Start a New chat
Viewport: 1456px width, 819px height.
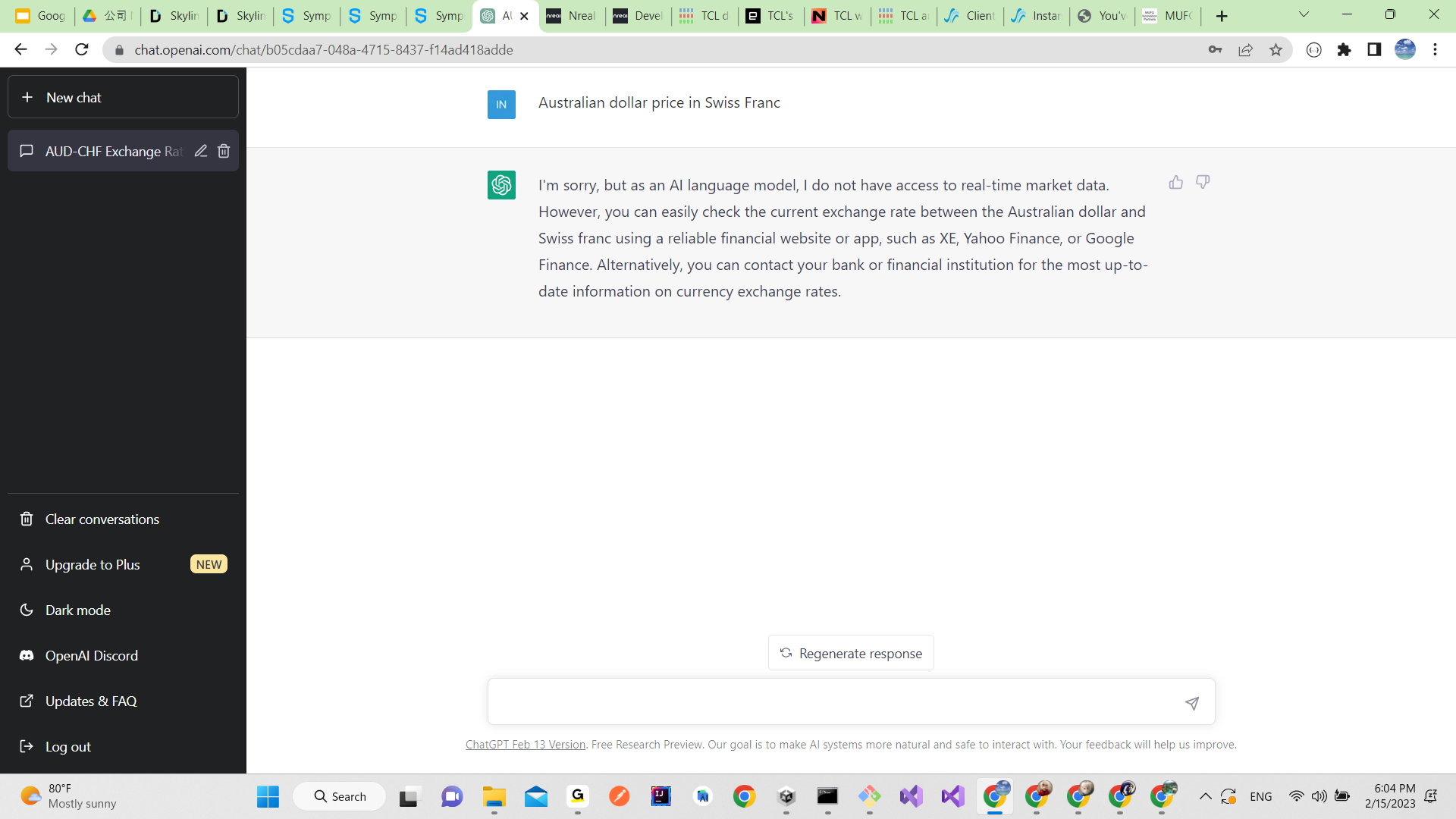click(123, 97)
